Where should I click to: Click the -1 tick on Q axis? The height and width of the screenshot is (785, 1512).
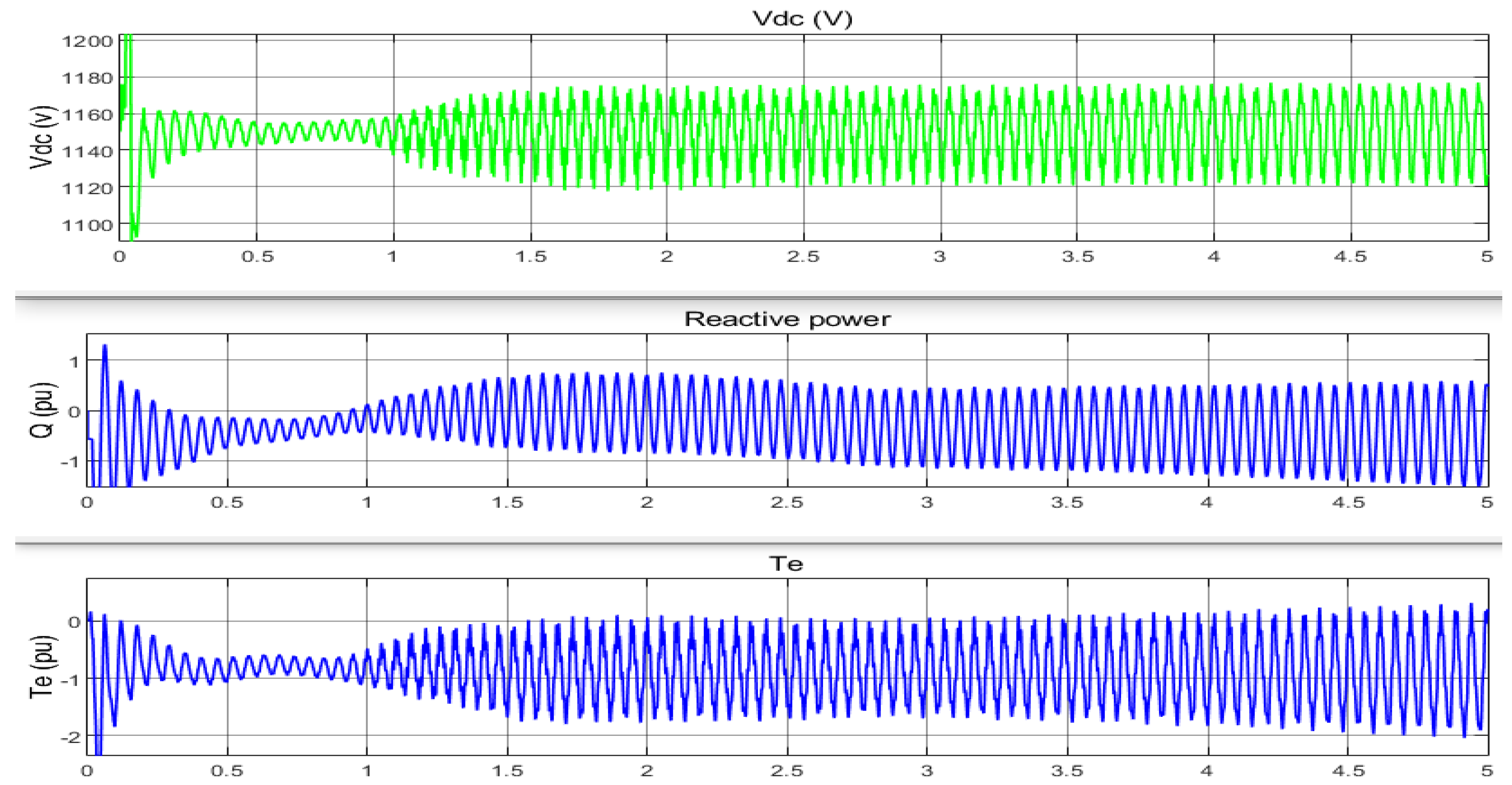point(70,462)
